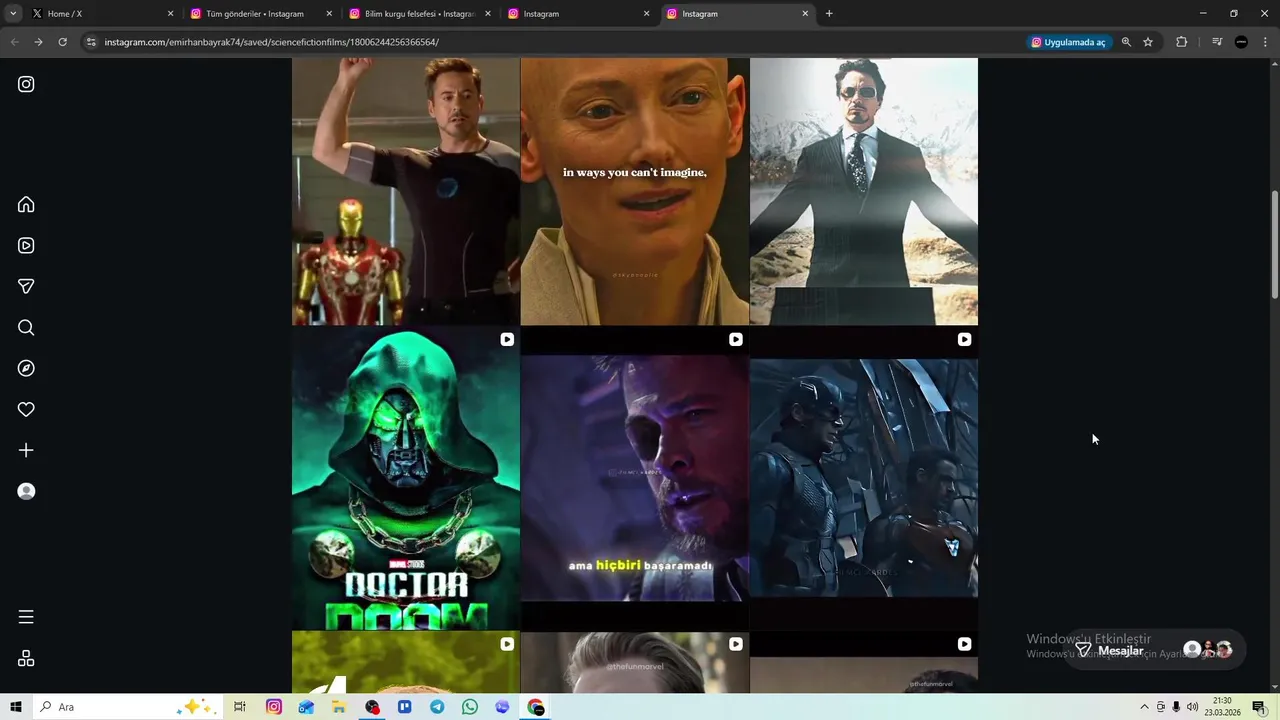Open File Explorer from taskbar
Screen dimensions: 1280x720
point(339,707)
